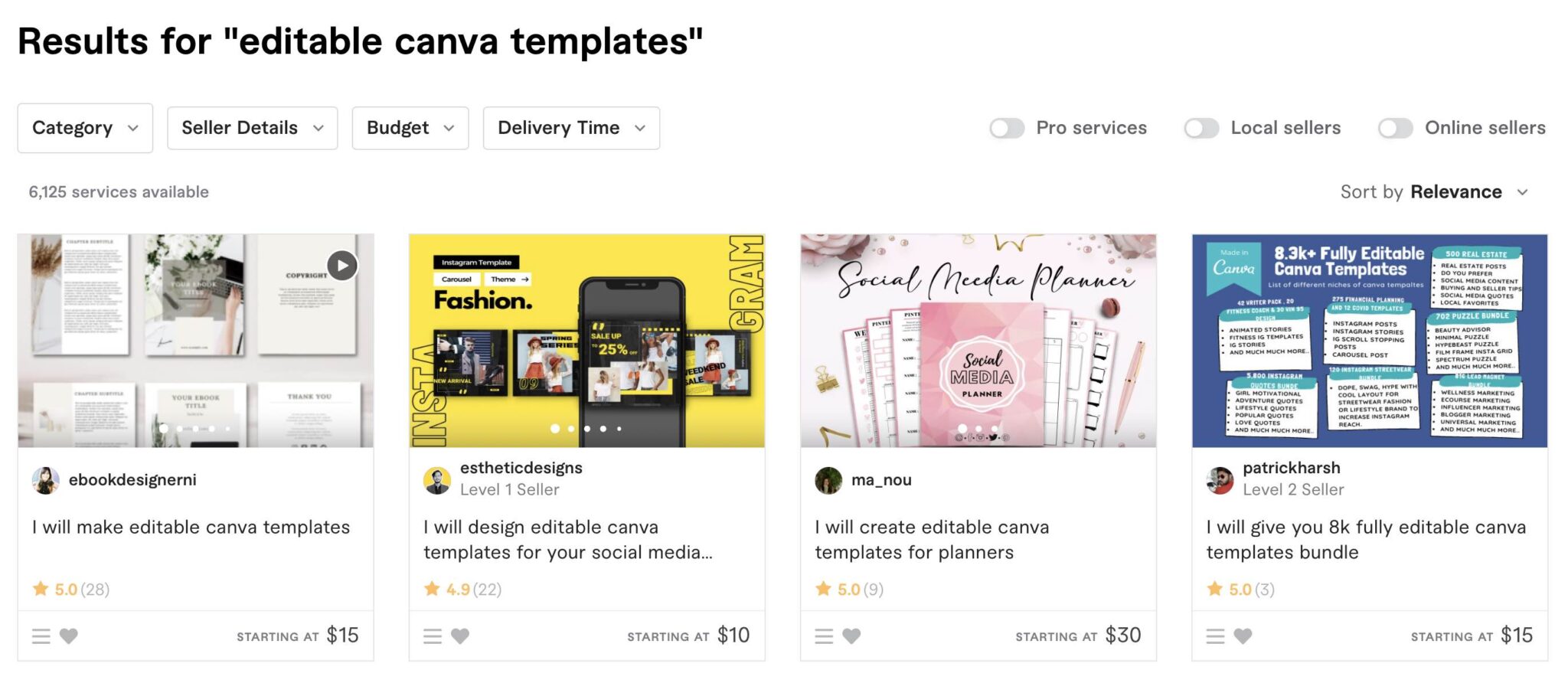Expand the Category filter dropdown
This screenshot has width=1568, height=673.
pyautogui.click(x=85, y=128)
